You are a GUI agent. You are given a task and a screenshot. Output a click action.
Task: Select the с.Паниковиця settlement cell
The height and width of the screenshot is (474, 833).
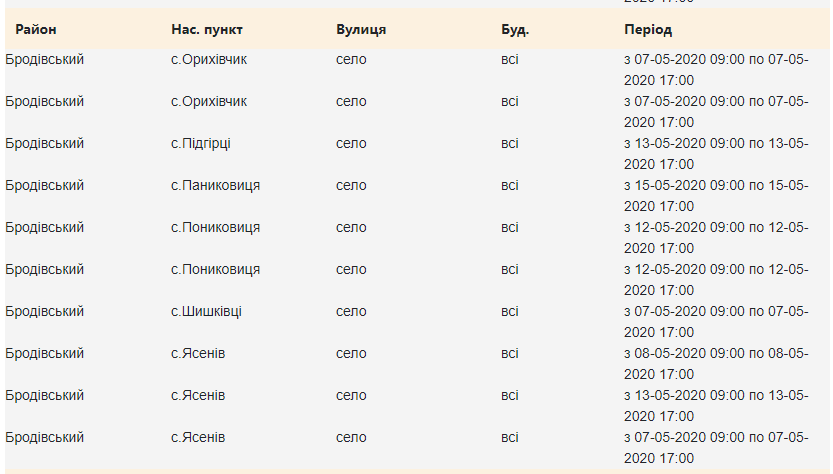pos(215,186)
